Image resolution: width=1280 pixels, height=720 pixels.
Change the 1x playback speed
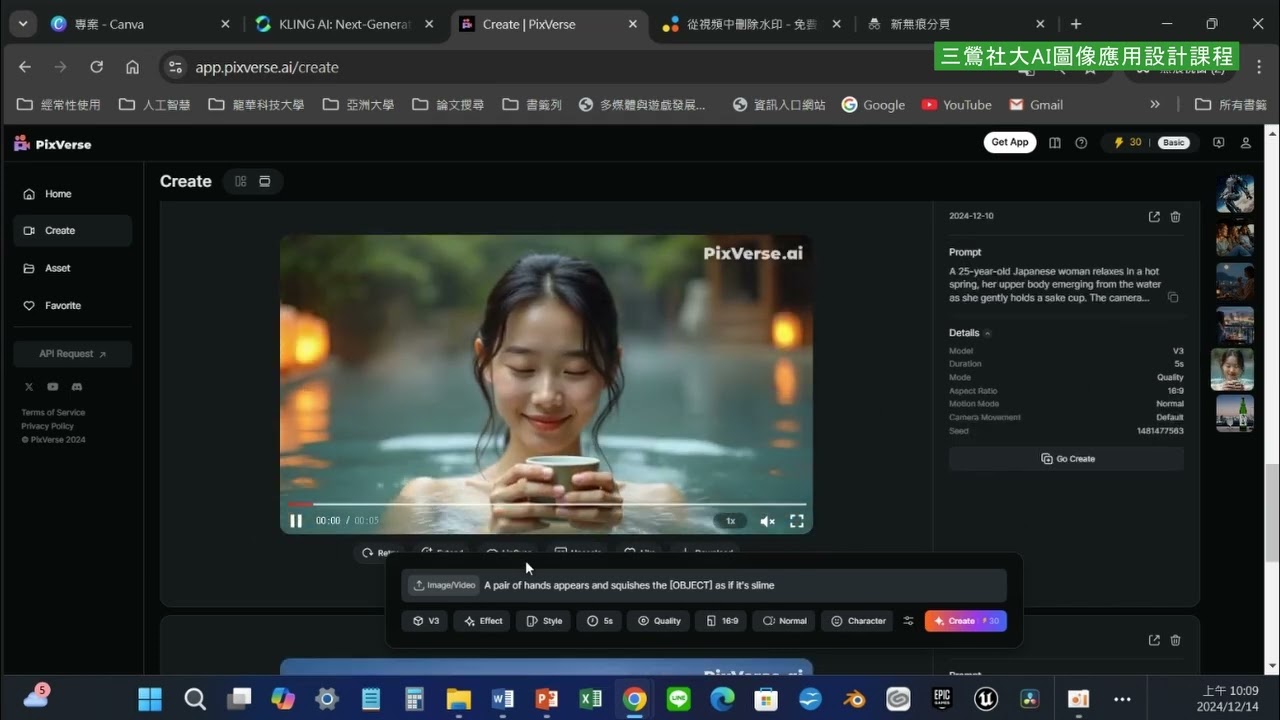pyautogui.click(x=730, y=521)
